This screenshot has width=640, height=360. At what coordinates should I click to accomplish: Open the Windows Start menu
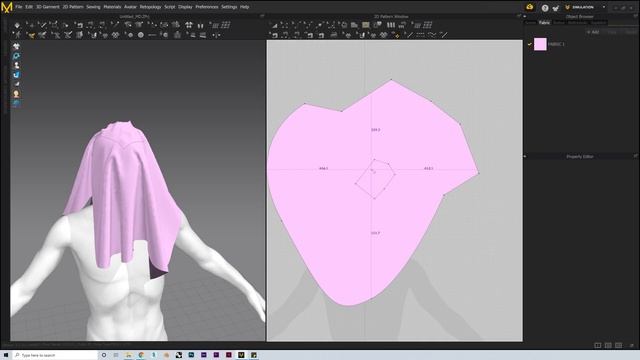6,355
